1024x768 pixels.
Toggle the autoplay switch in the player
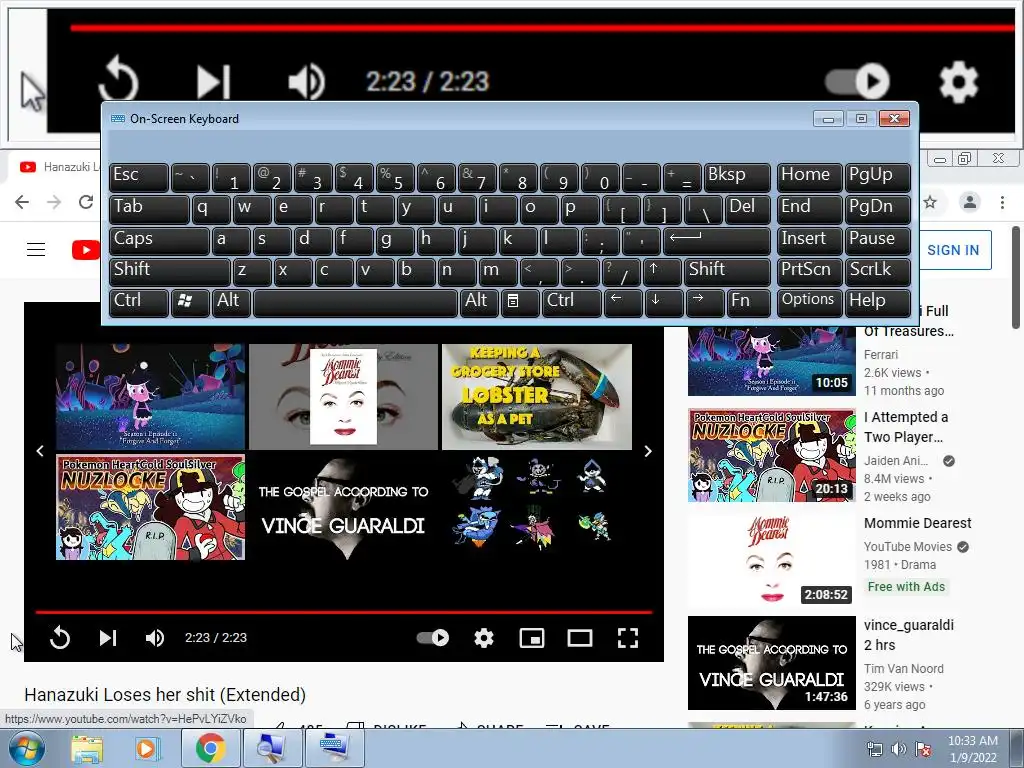433,637
